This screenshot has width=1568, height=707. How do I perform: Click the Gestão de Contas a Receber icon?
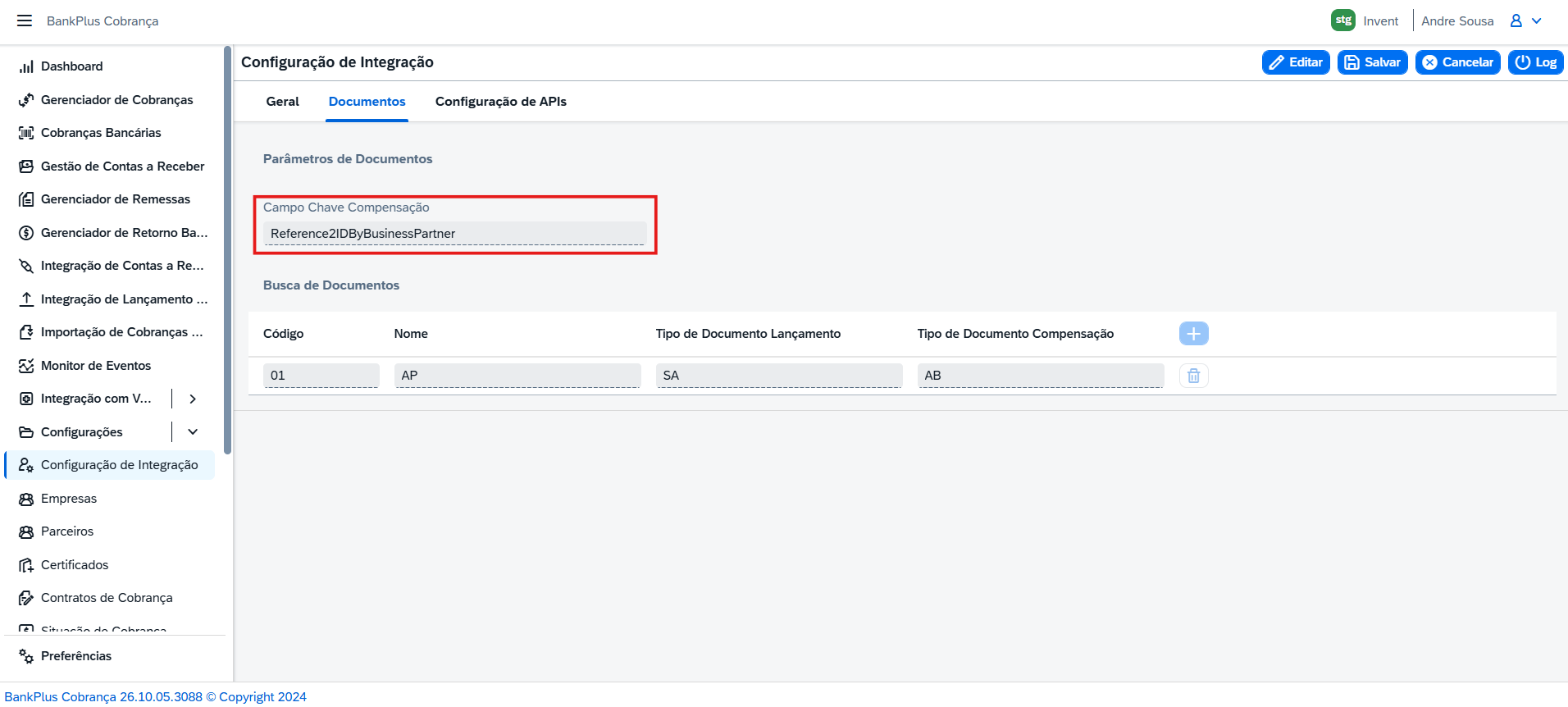[26, 166]
